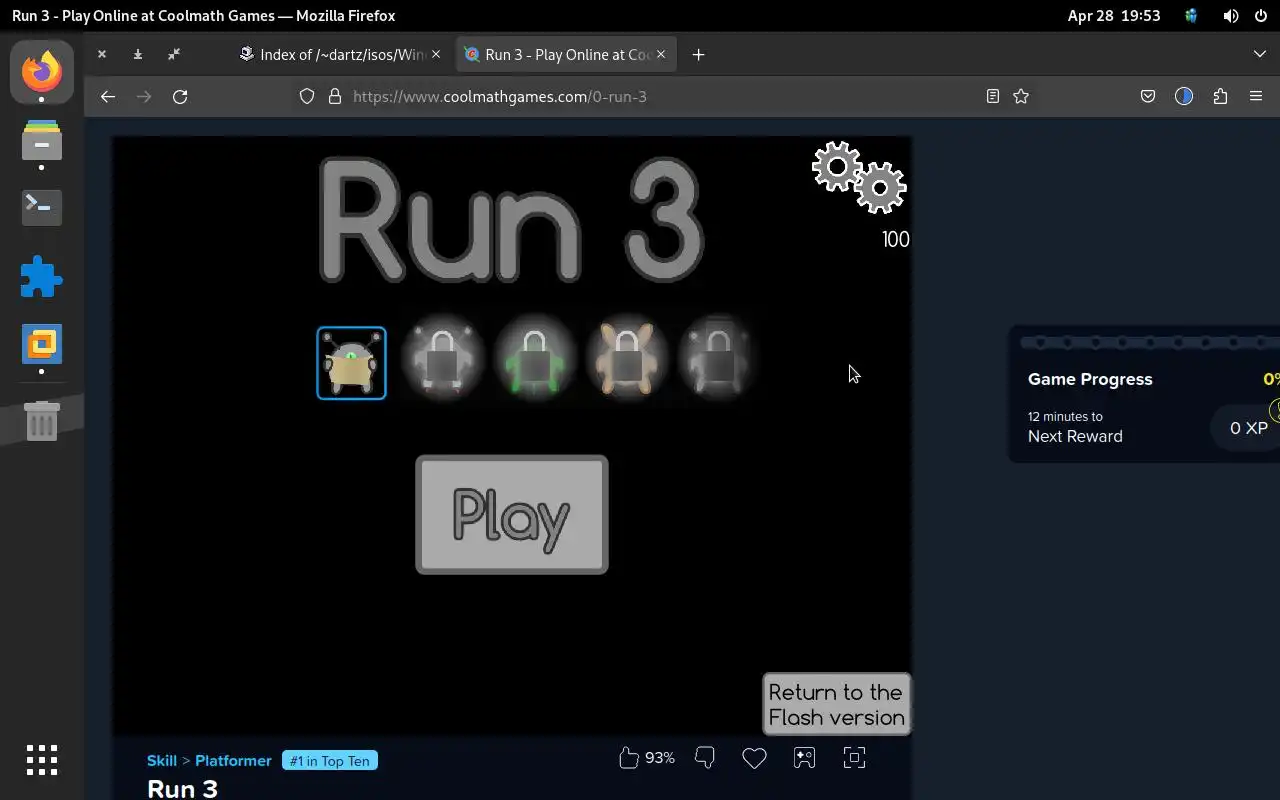Open the game settings gears icon
1280x800 pixels.
coord(859,178)
